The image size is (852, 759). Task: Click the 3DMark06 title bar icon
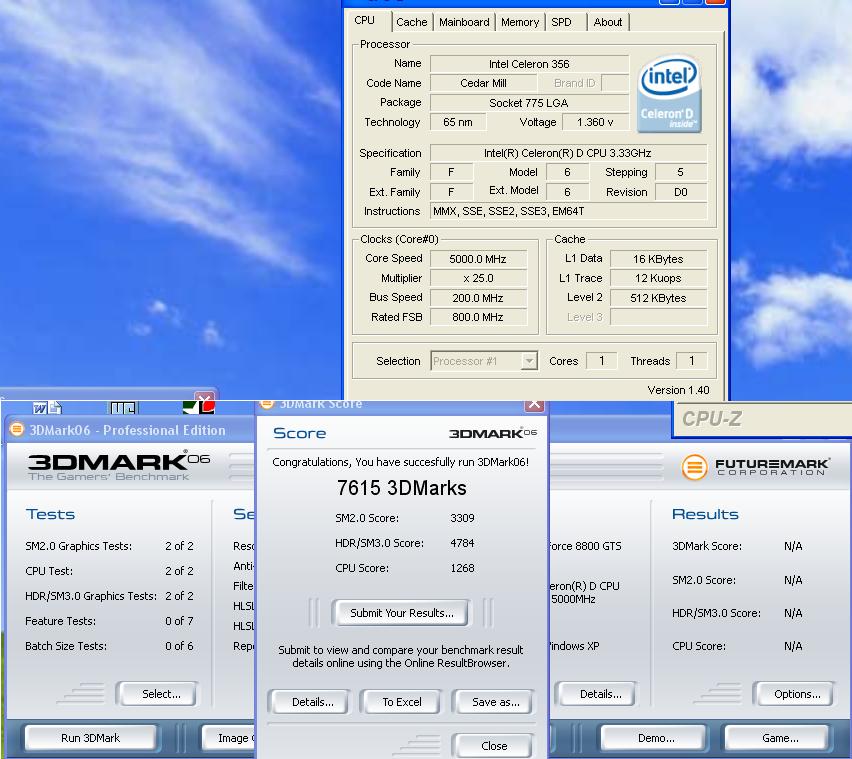pos(17,429)
